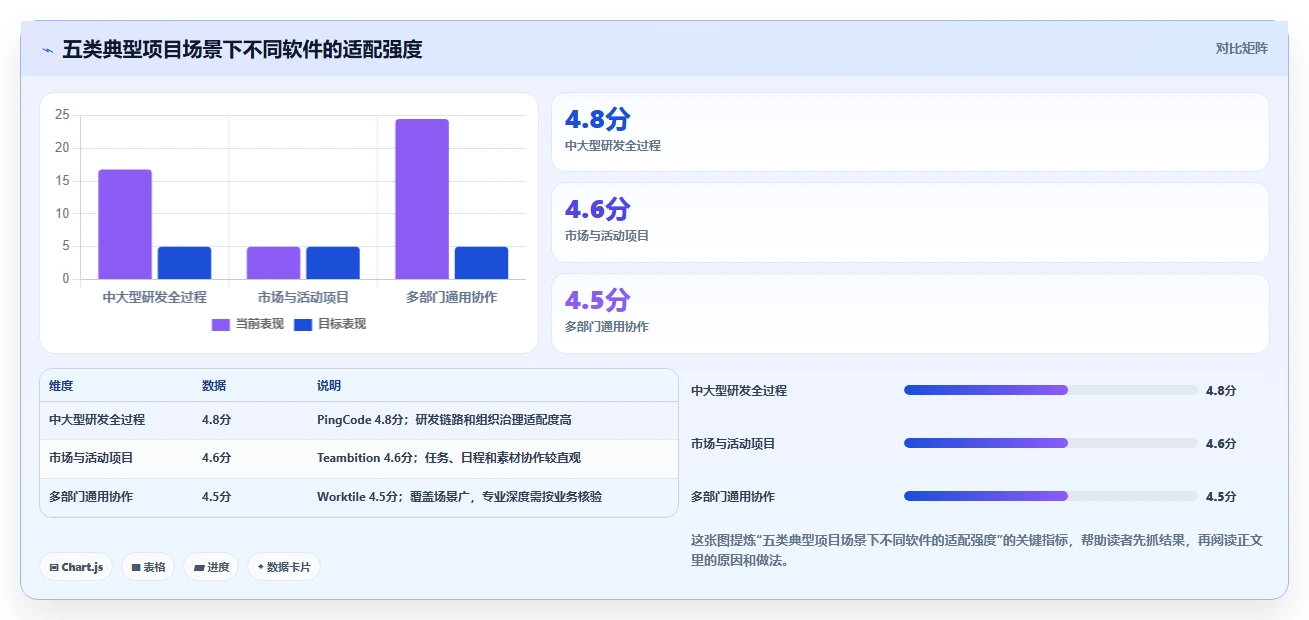
Task: Click the panel title 五类典型项目场景下不同软件的适配强度
Action: tap(242, 49)
